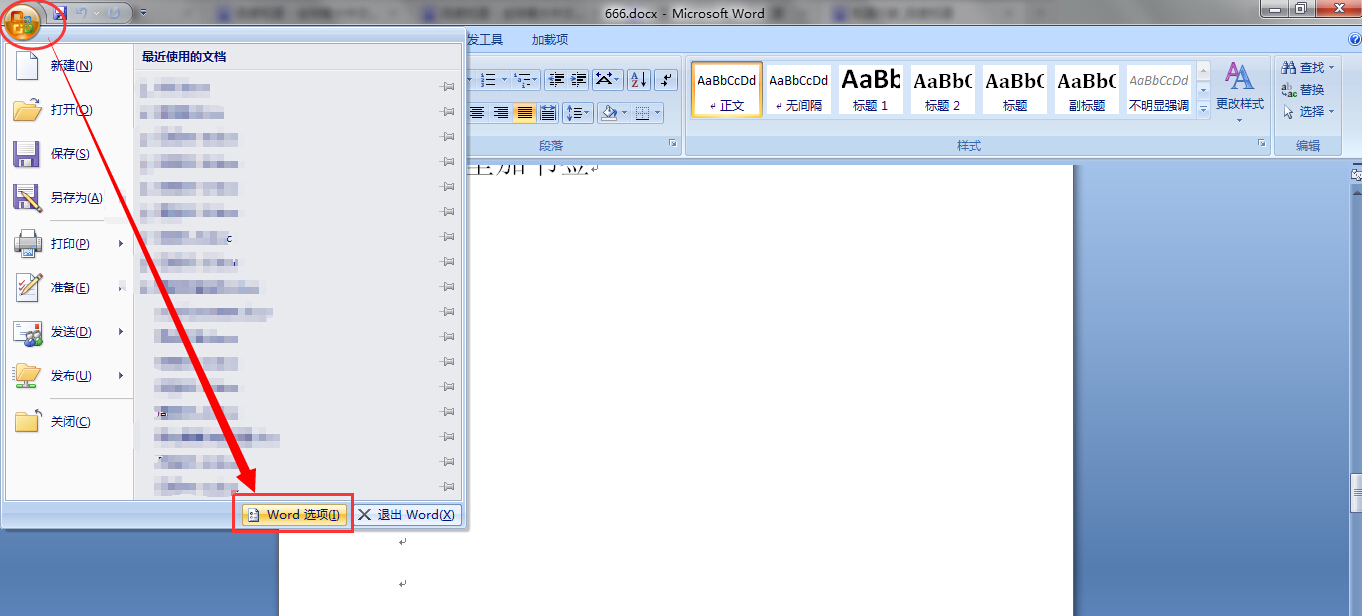
Task: Decrease the paragraph indent
Action: [555, 80]
